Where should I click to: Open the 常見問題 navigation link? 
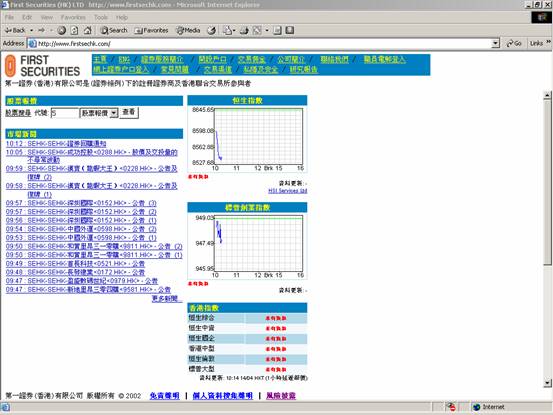pos(175,69)
